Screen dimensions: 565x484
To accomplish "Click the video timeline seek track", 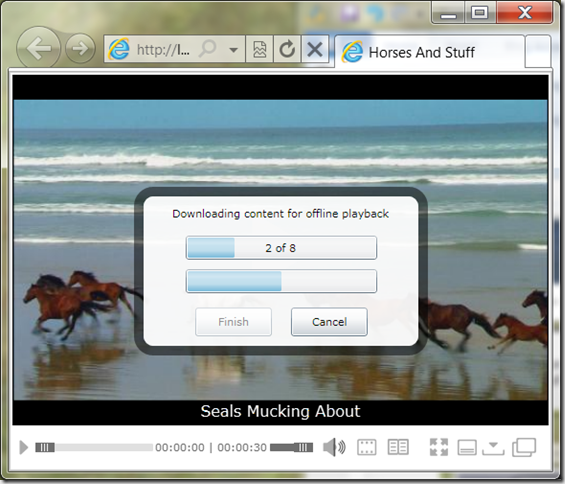I will coord(94,448).
